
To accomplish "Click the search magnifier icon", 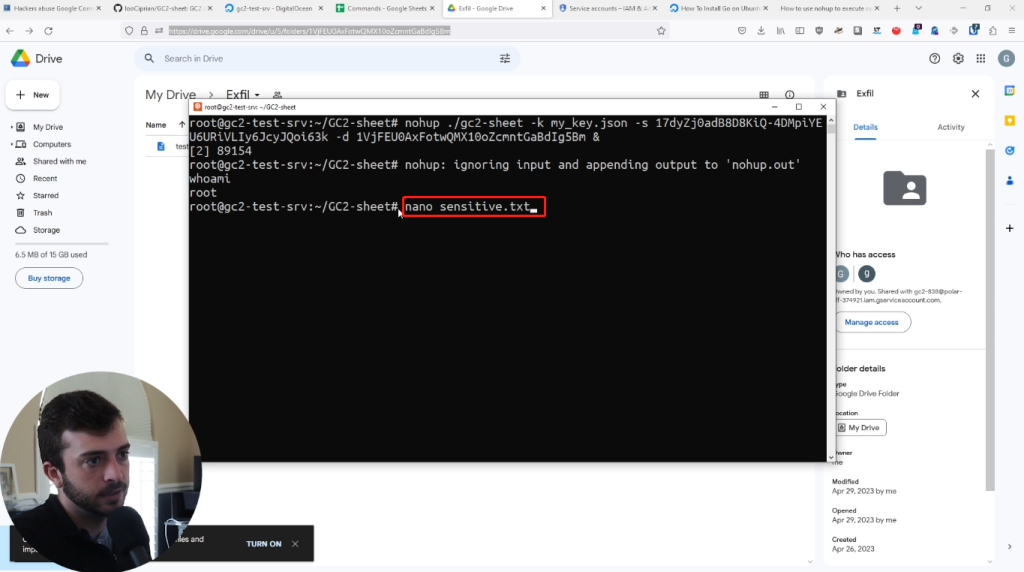I will pos(150,59).
